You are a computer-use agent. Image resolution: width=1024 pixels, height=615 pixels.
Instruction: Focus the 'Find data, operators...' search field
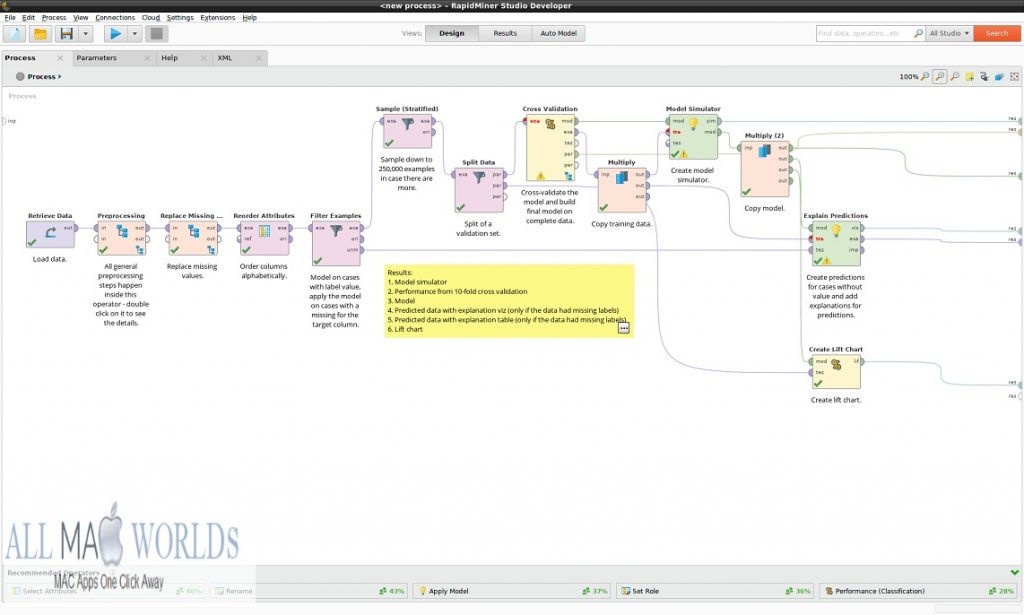pyautogui.click(x=865, y=33)
